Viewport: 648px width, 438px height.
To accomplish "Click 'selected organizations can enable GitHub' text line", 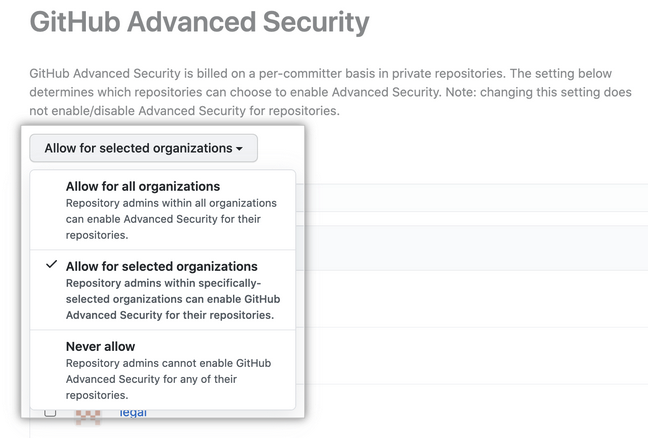I will [x=172, y=299].
